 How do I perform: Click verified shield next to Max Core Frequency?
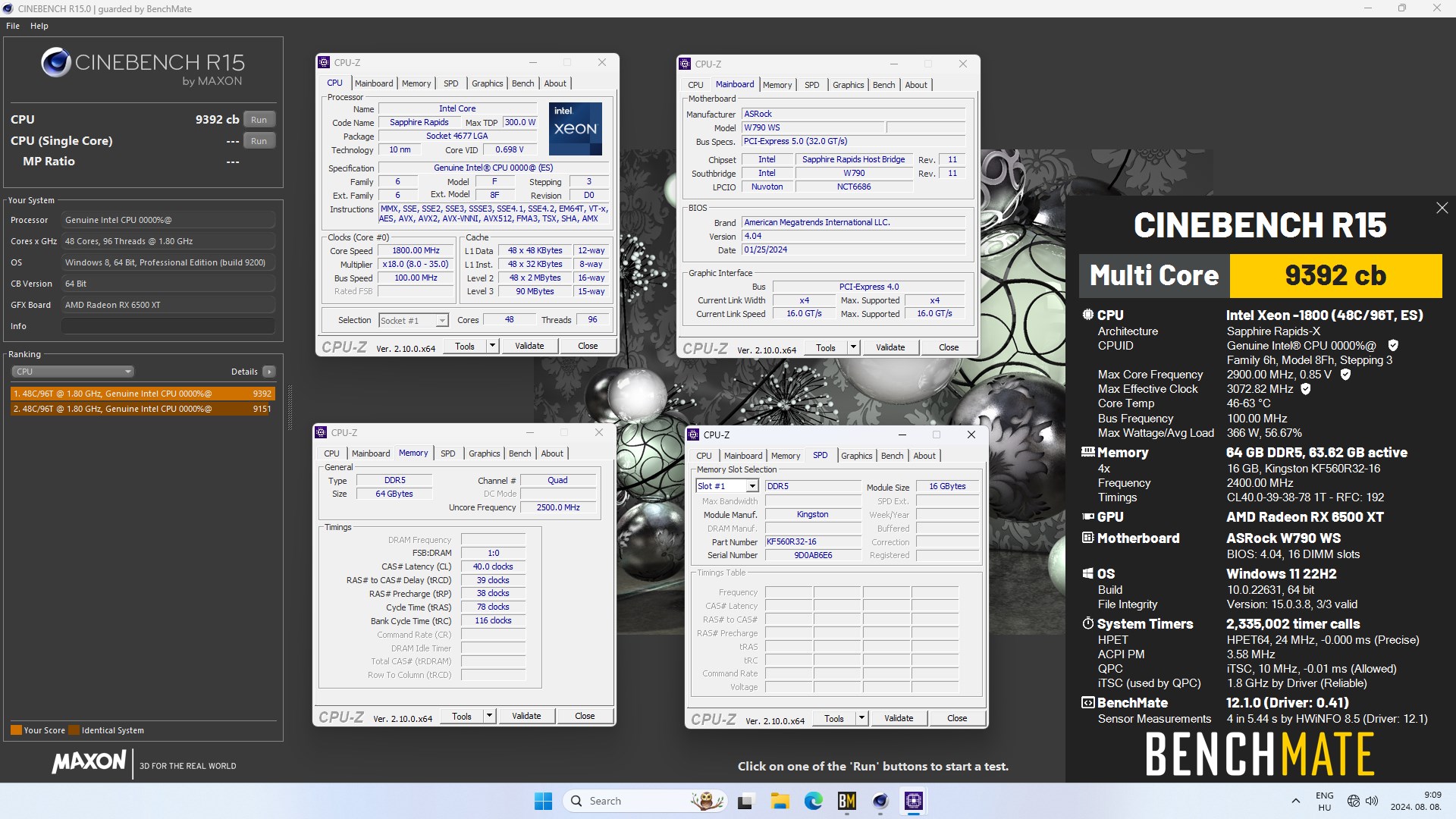[x=1345, y=375]
